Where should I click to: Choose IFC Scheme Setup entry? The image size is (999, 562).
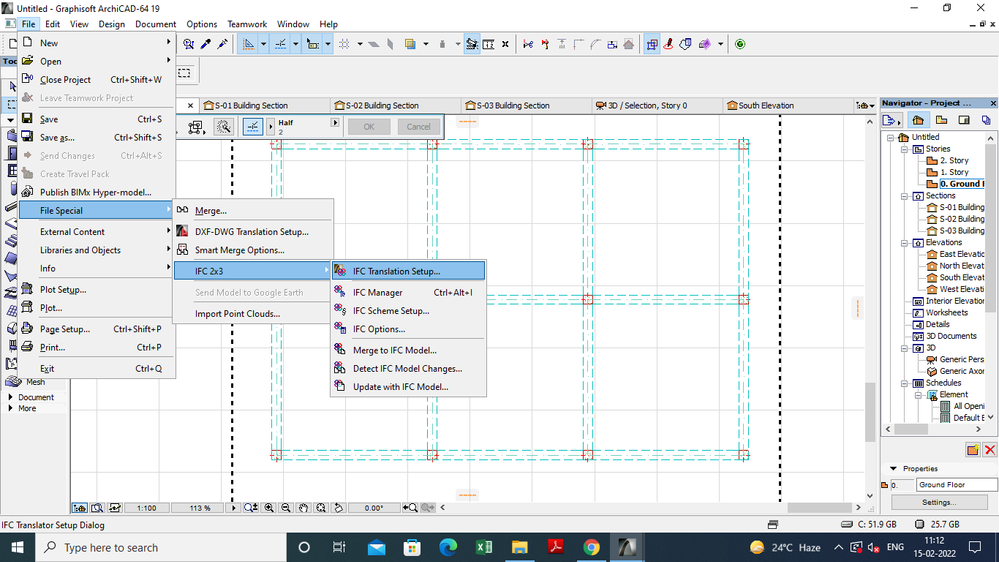[x=408, y=311]
